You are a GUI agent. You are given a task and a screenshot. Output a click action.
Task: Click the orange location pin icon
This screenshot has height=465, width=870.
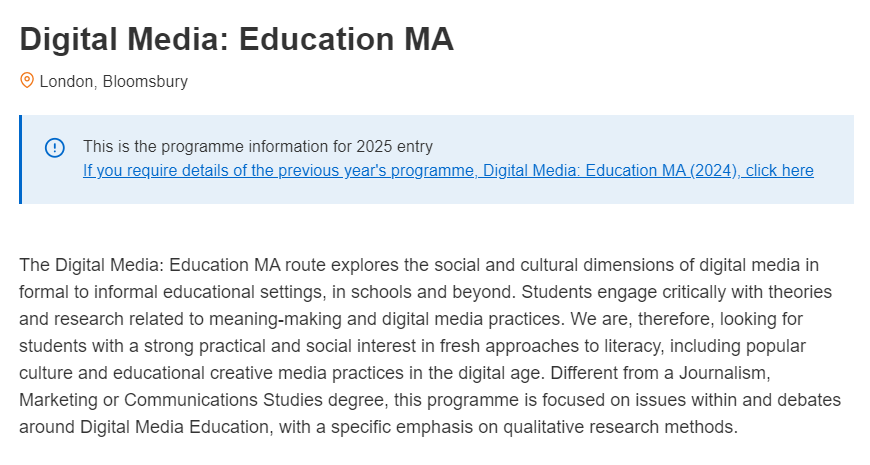[27, 80]
